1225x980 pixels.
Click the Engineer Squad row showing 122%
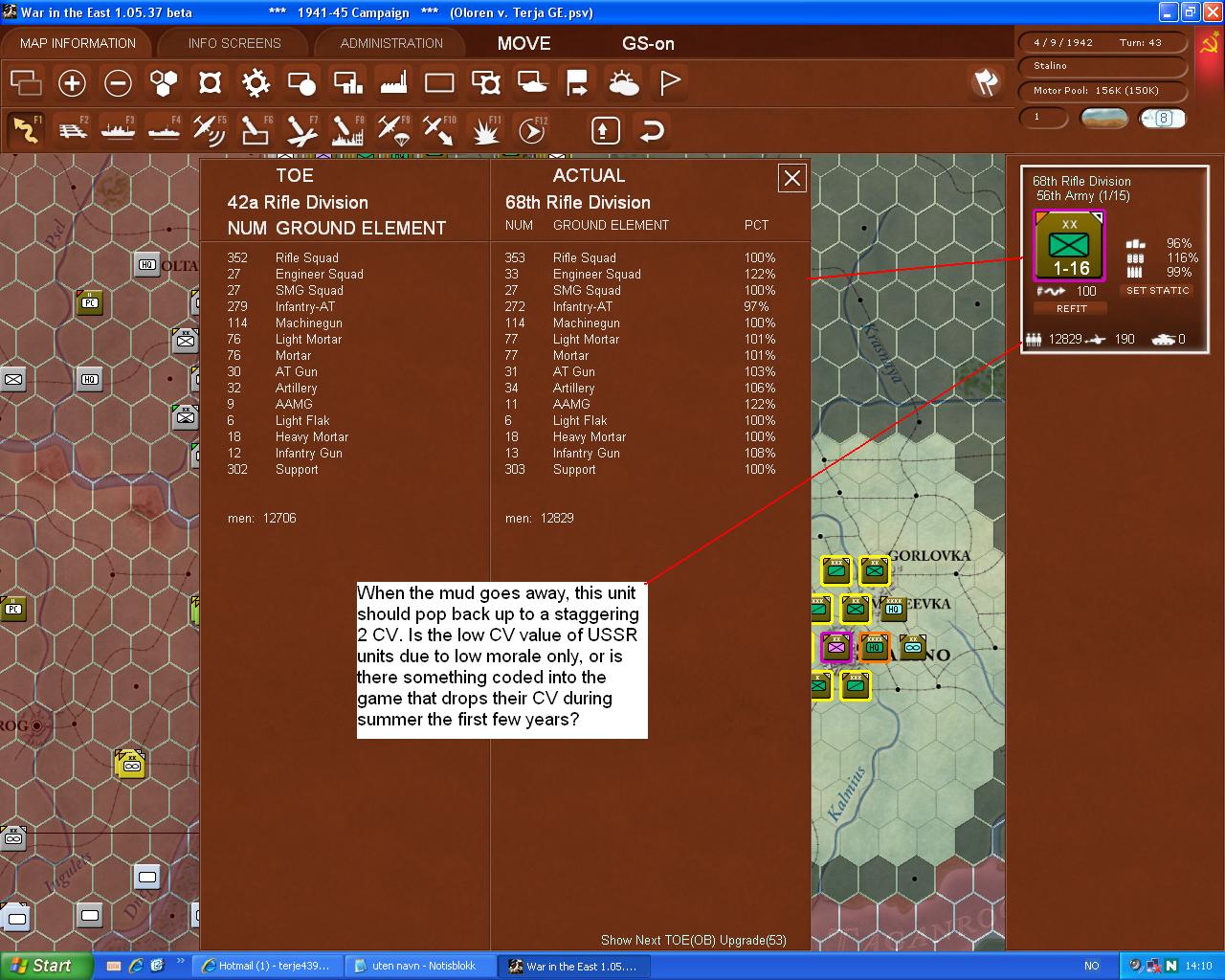(640, 274)
